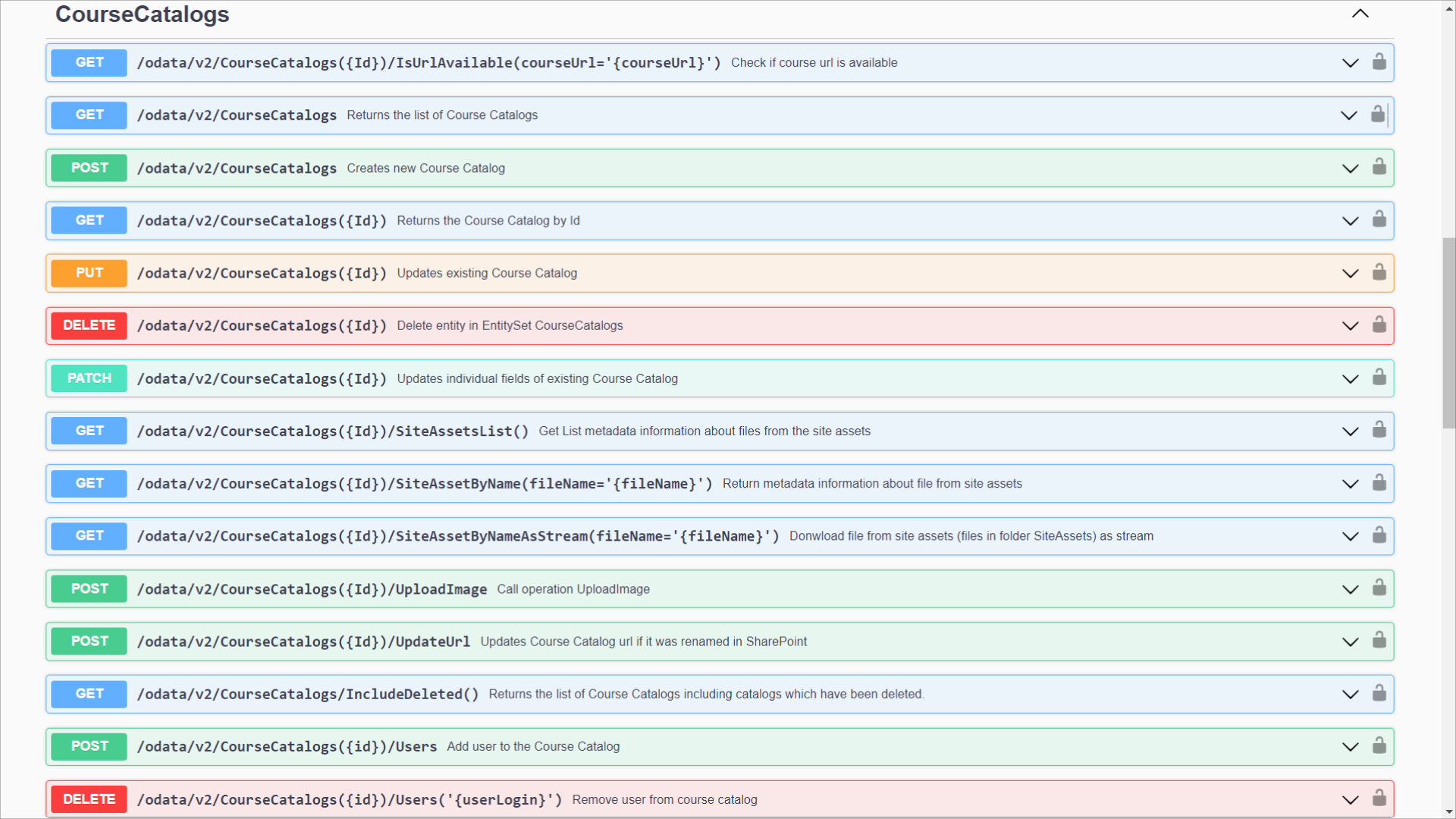Click lock icon on PUT Updates existing Course Catalog

pos(1379,272)
